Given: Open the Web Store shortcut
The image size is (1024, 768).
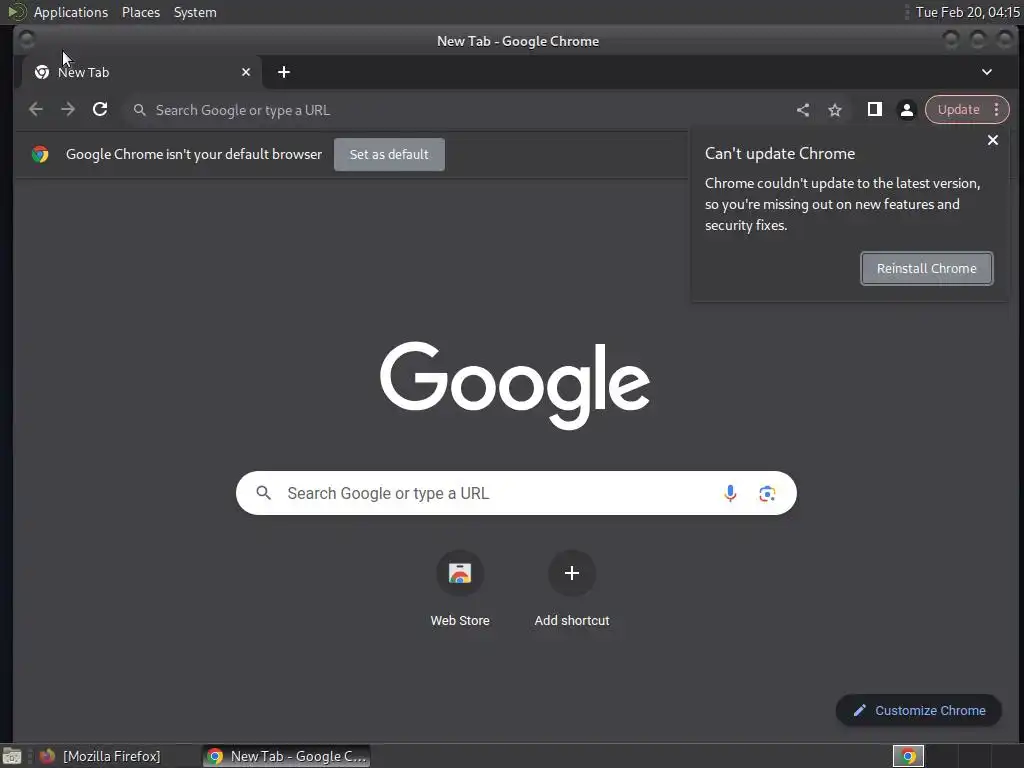Looking at the screenshot, I should click(460, 589).
